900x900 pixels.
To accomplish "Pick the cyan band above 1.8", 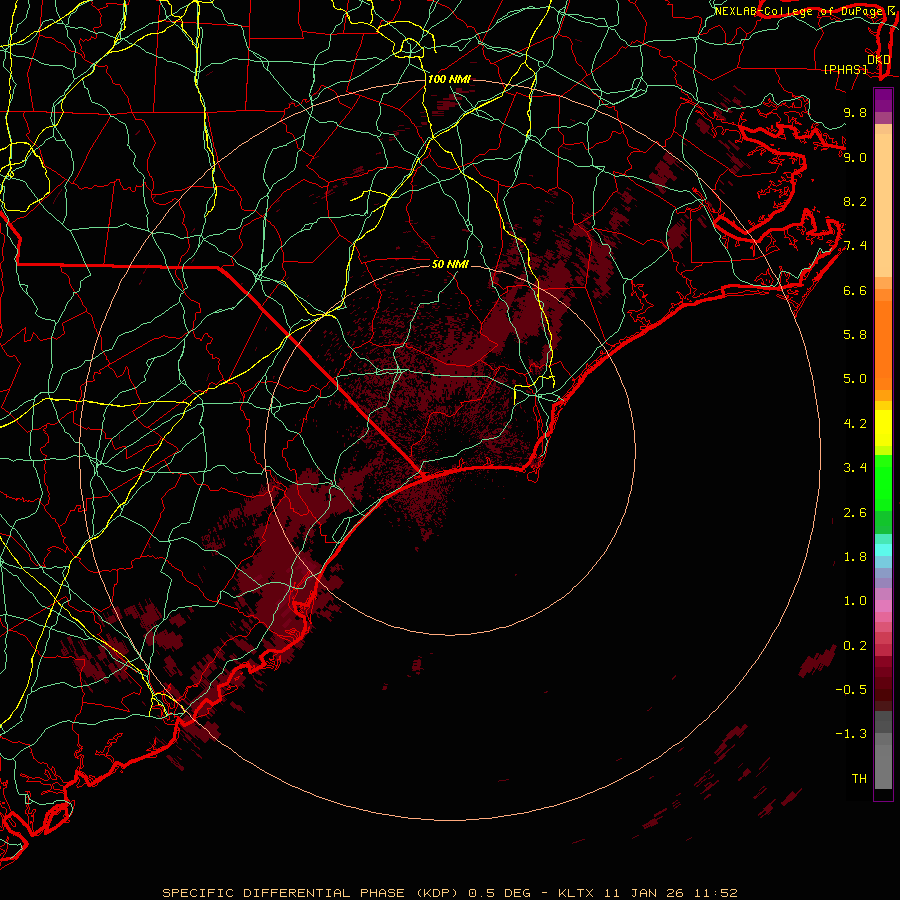I will [883, 550].
